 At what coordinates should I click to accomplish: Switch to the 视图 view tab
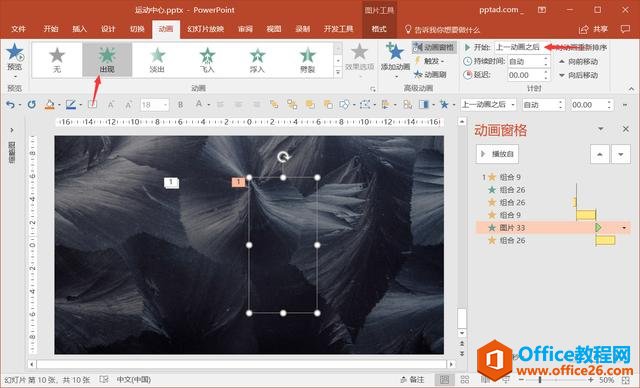pyautogui.click(x=274, y=29)
